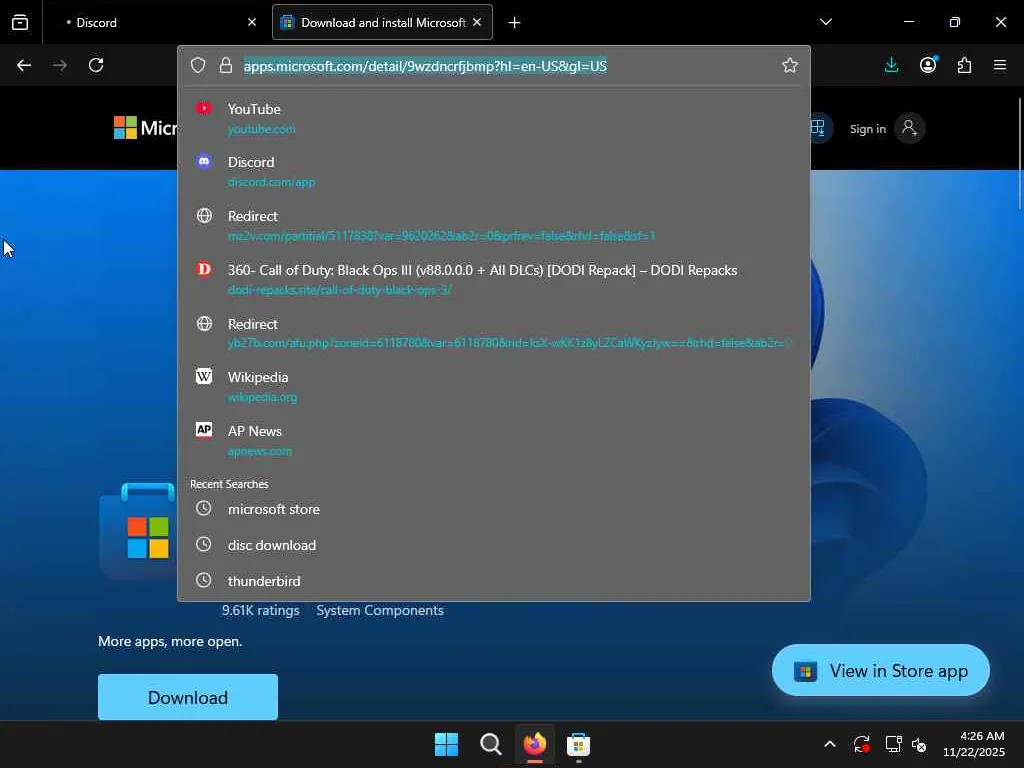The image size is (1024, 768).
Task: Show hidden system tray icons
Action: coord(830,744)
